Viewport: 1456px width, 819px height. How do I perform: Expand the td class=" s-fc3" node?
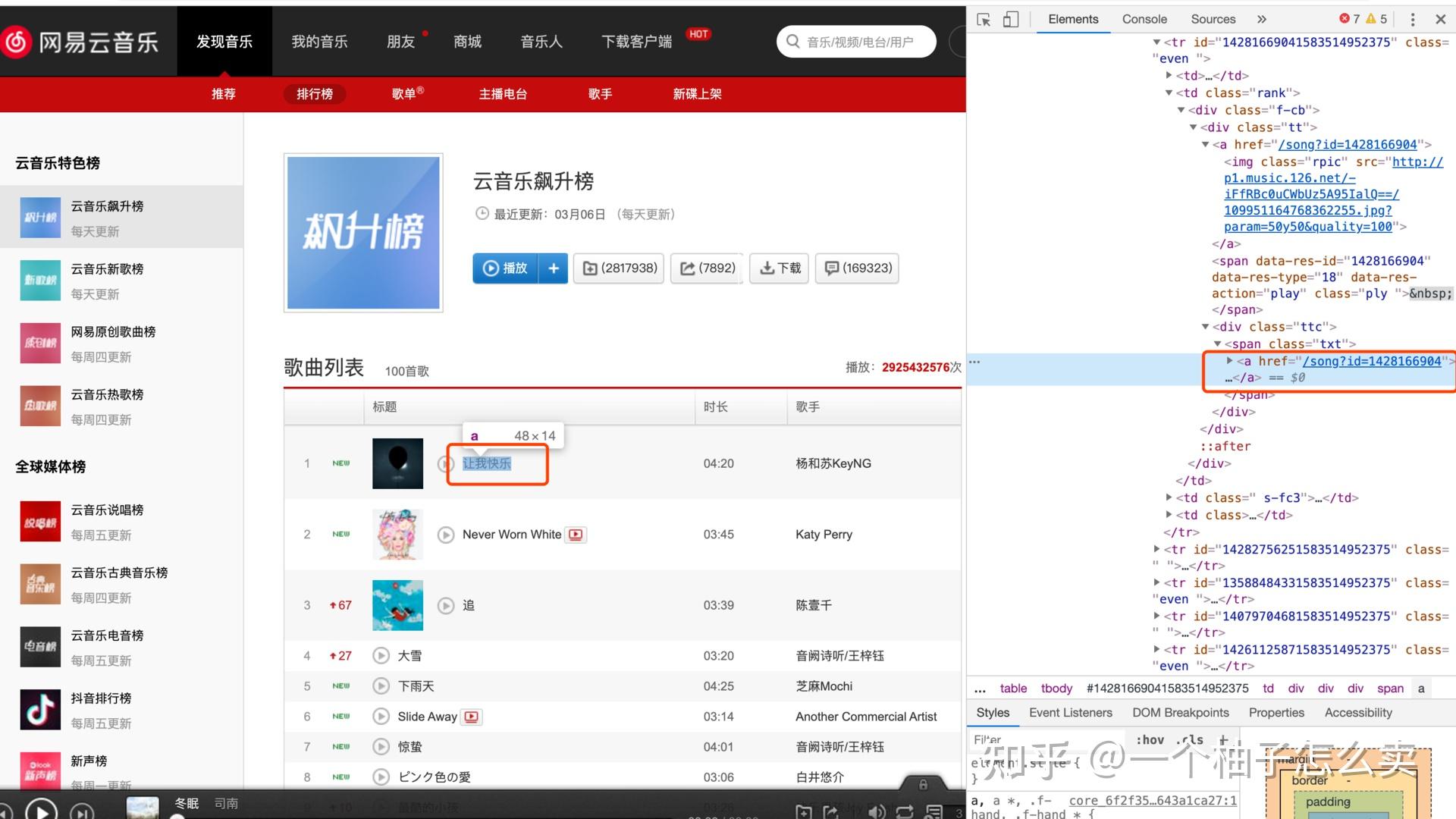[1169, 497]
